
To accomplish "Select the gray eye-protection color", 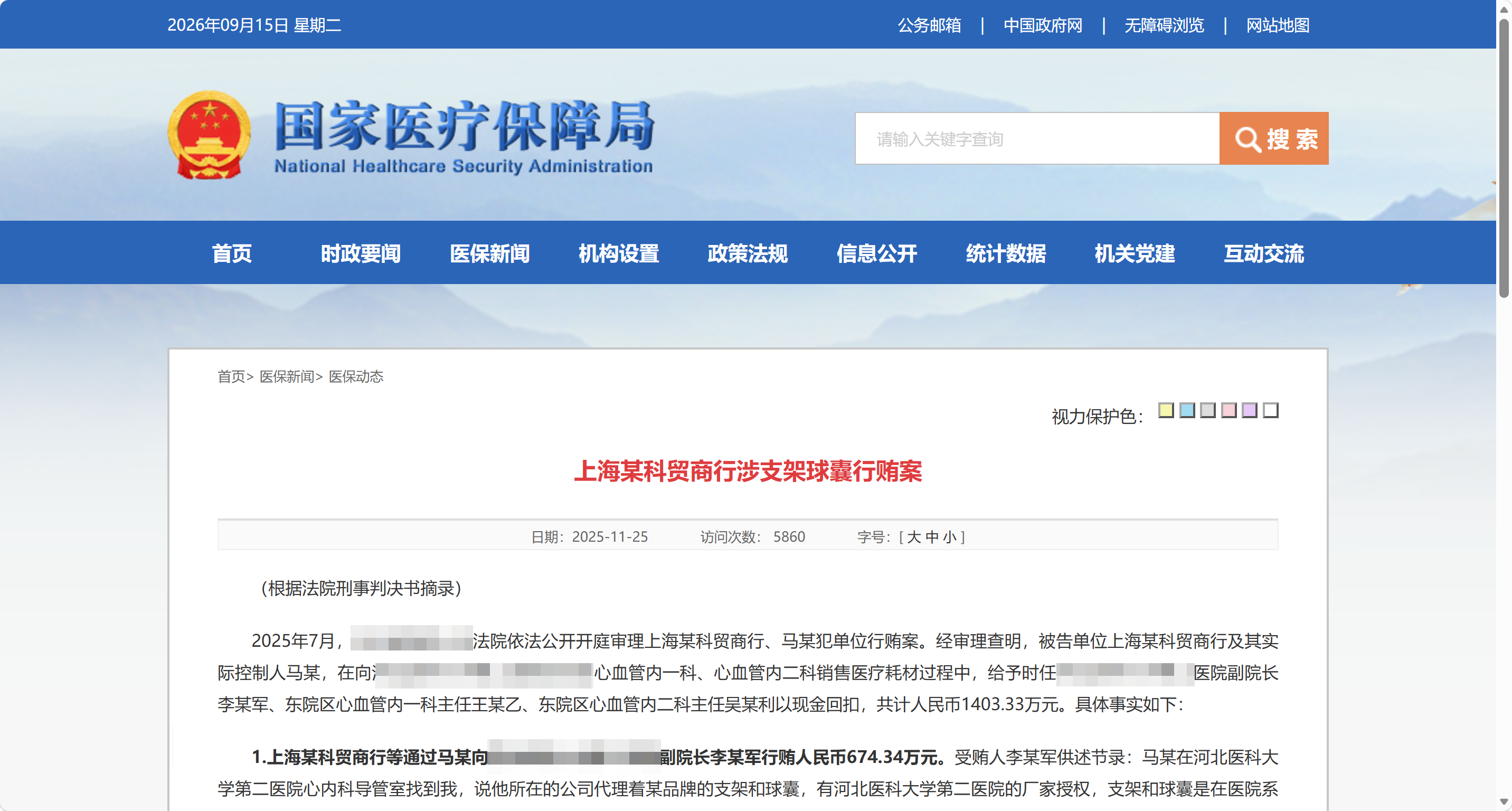I will pyautogui.click(x=1207, y=410).
